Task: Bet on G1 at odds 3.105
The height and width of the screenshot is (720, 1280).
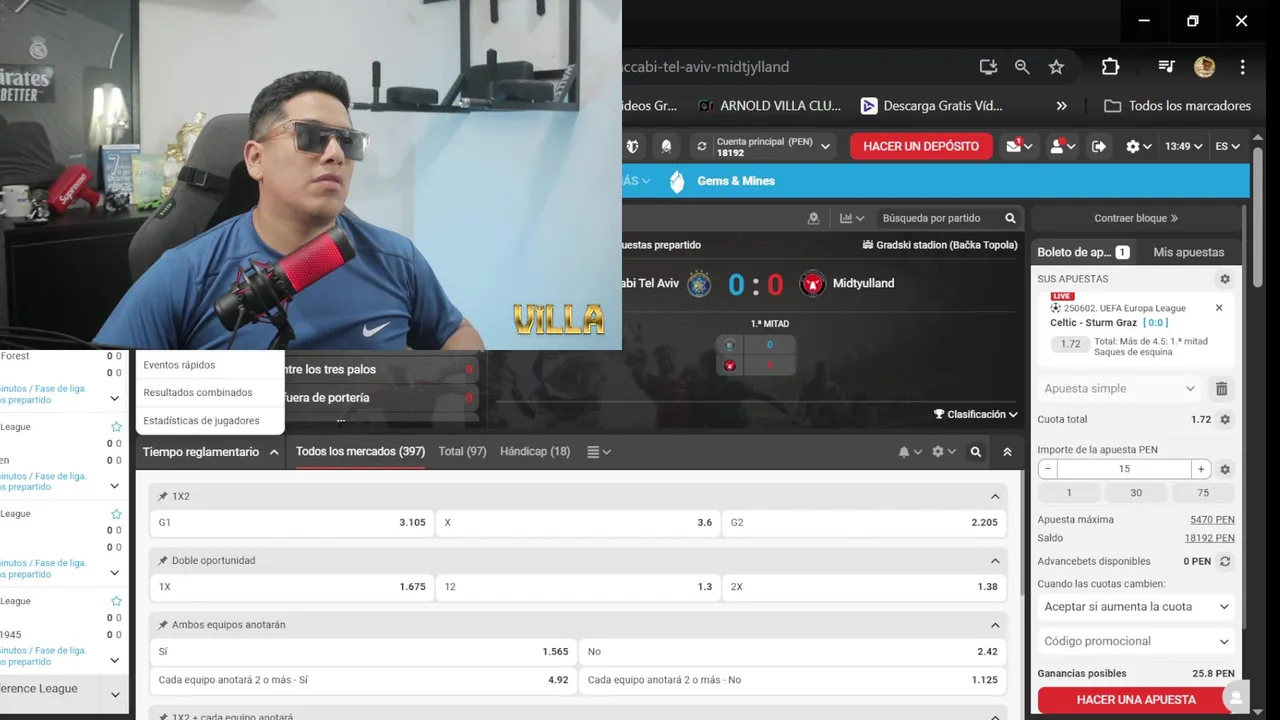Action: 292,522
